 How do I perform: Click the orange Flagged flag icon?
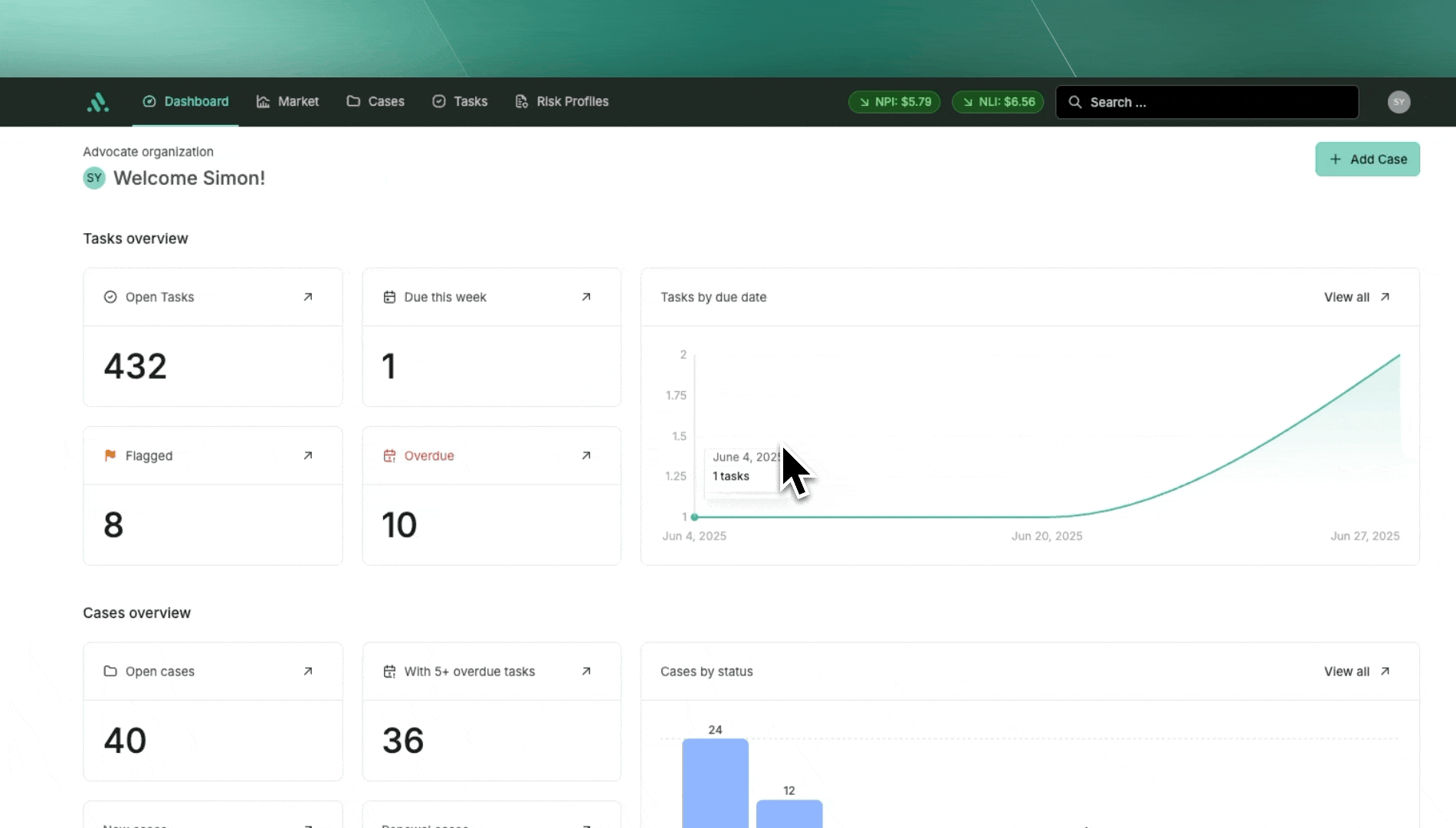coord(110,455)
